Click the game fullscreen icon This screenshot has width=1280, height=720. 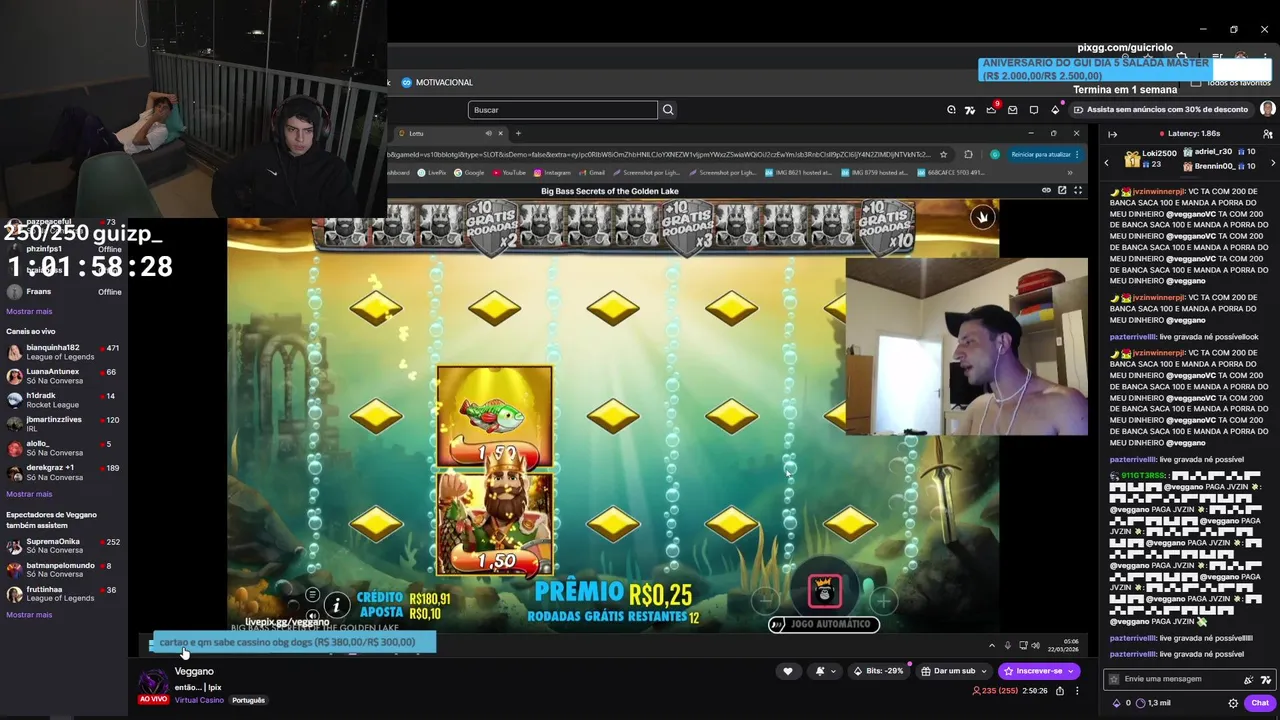pyautogui.click(x=1078, y=190)
